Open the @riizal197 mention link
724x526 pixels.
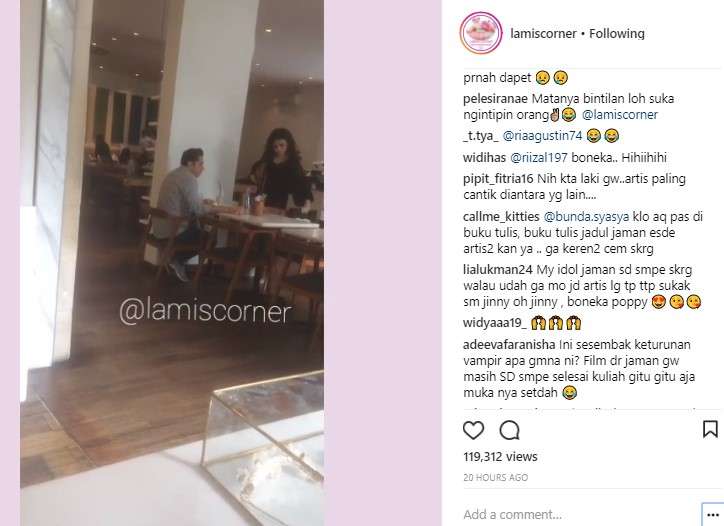[538, 157]
